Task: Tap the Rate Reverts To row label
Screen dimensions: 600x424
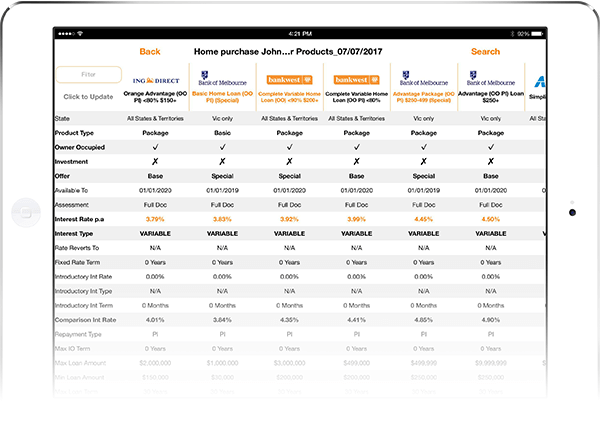Action: coord(77,248)
